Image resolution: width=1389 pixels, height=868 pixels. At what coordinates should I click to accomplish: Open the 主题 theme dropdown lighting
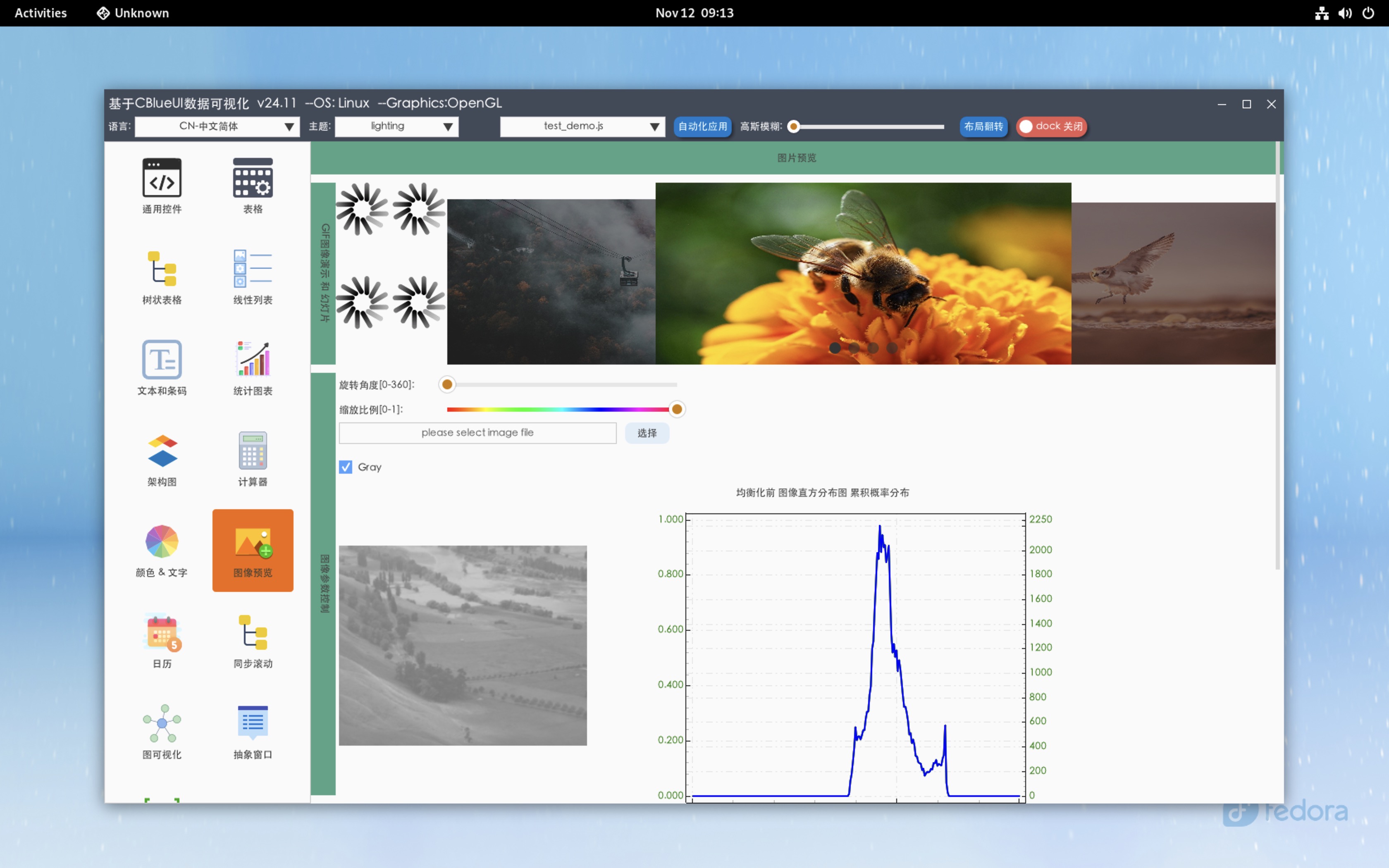pos(396,126)
